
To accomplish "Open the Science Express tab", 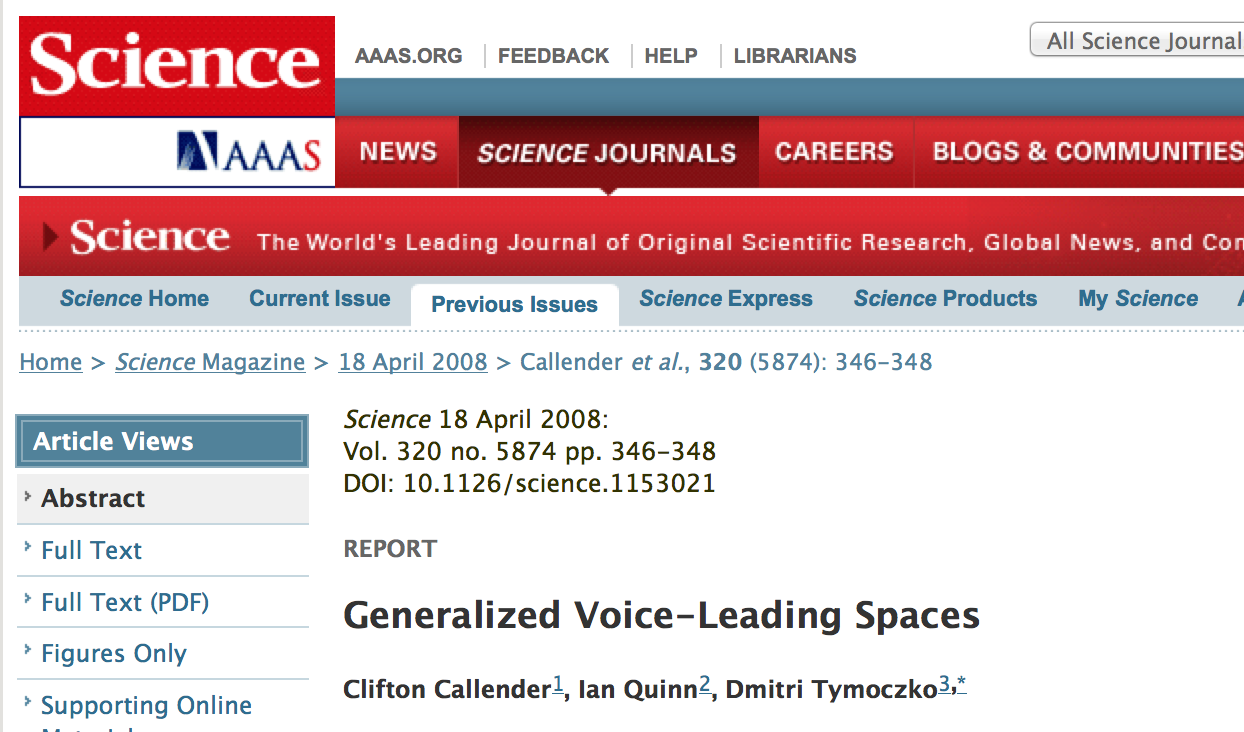I will [x=726, y=299].
